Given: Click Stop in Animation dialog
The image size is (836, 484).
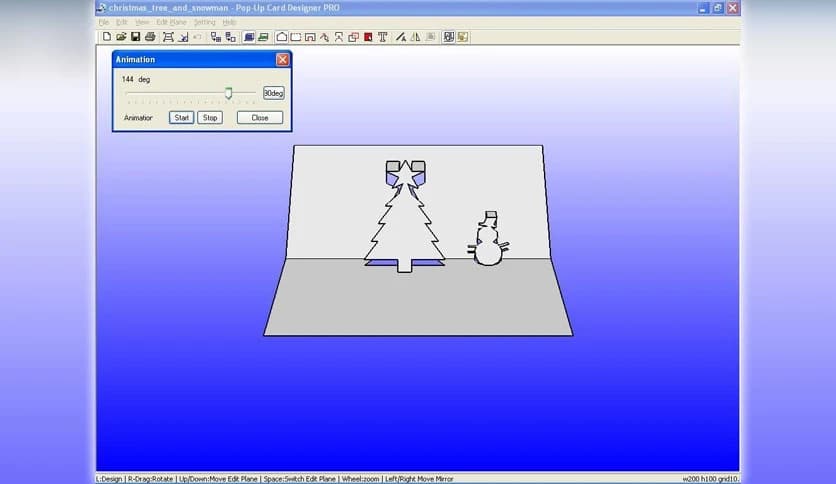Looking at the screenshot, I should click(210, 118).
